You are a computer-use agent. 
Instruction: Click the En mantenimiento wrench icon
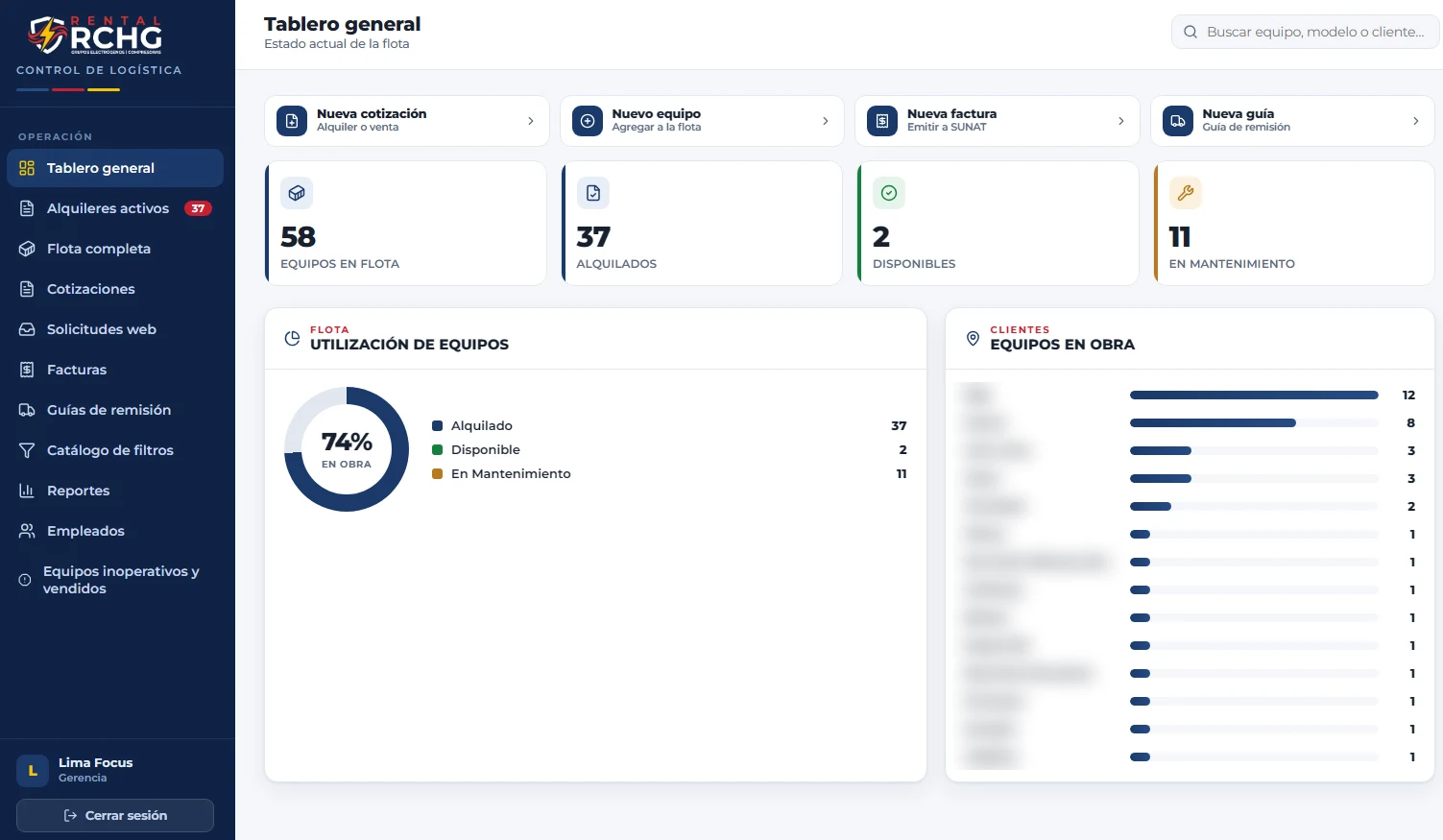pos(1186,193)
